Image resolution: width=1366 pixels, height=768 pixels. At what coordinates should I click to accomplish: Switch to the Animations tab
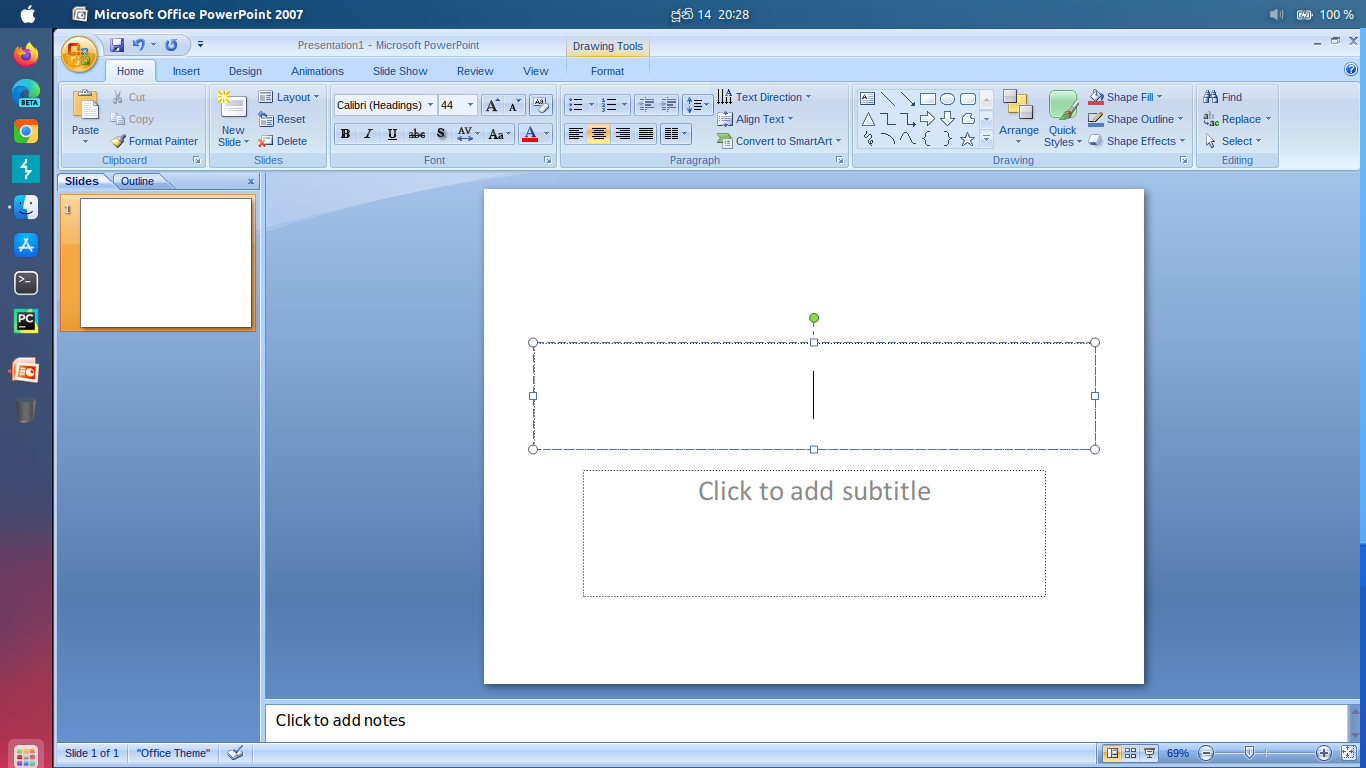317,71
